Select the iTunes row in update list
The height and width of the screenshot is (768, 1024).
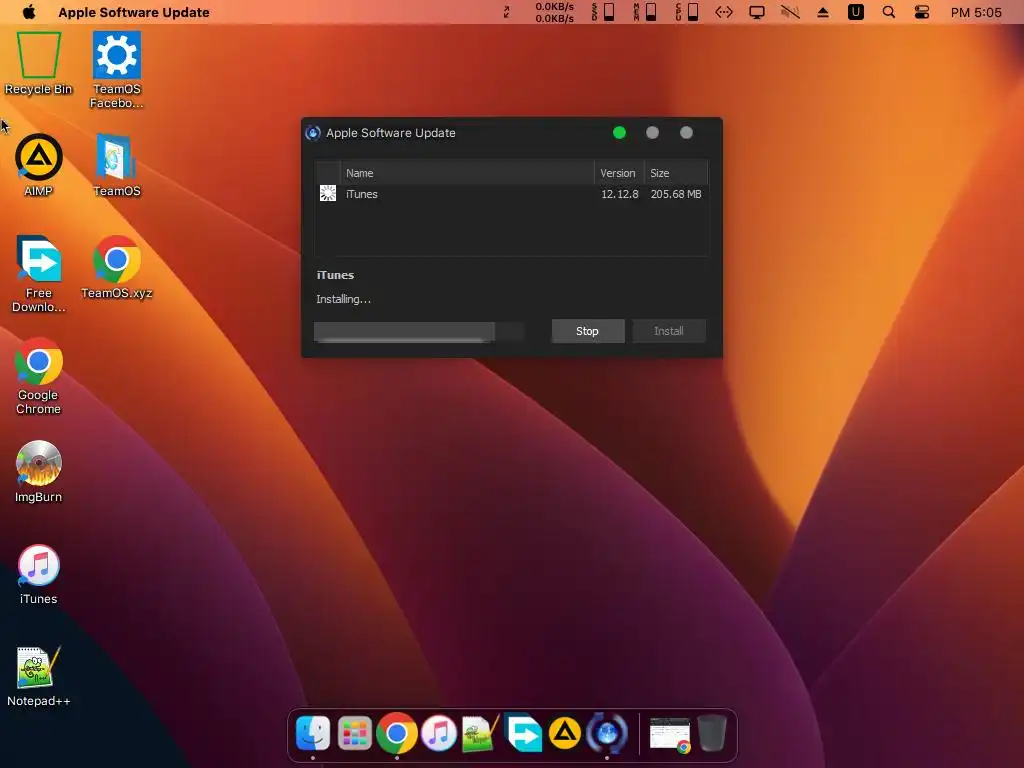tap(511, 194)
